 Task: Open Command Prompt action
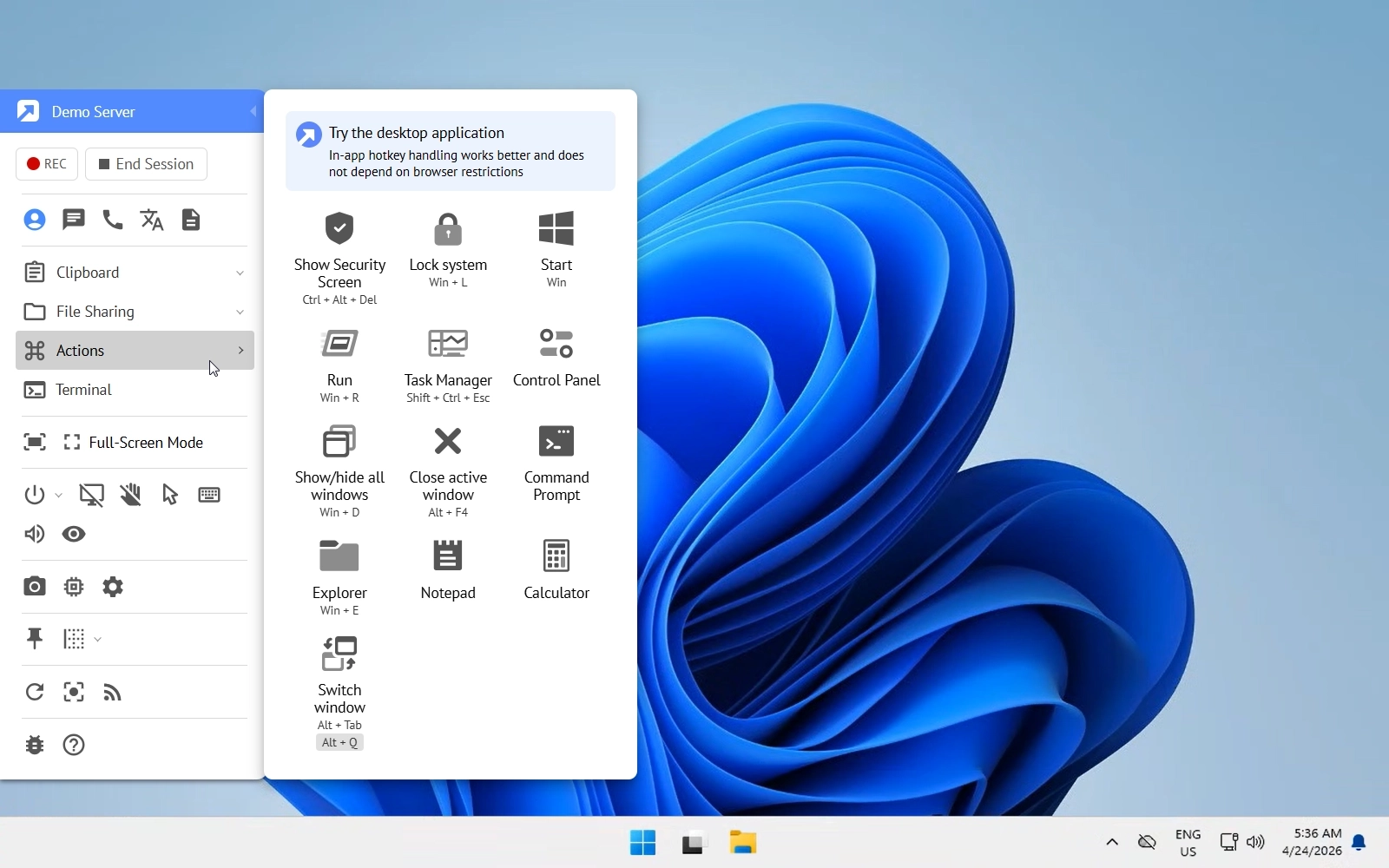(556, 463)
